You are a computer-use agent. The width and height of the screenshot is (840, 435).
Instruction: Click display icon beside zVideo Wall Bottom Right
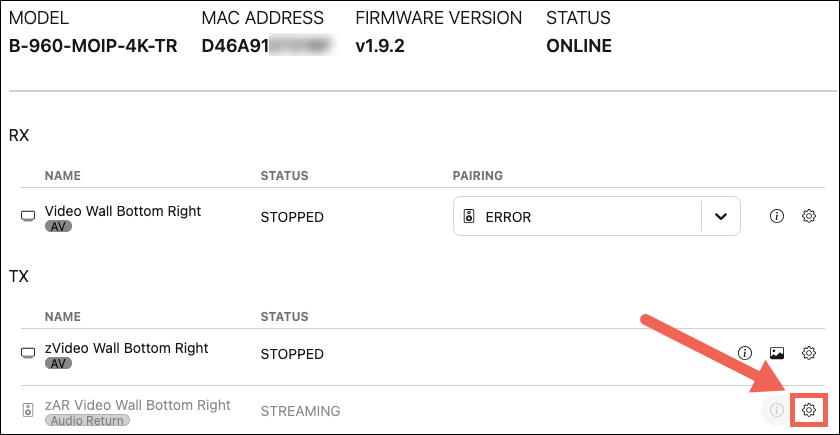click(28, 354)
